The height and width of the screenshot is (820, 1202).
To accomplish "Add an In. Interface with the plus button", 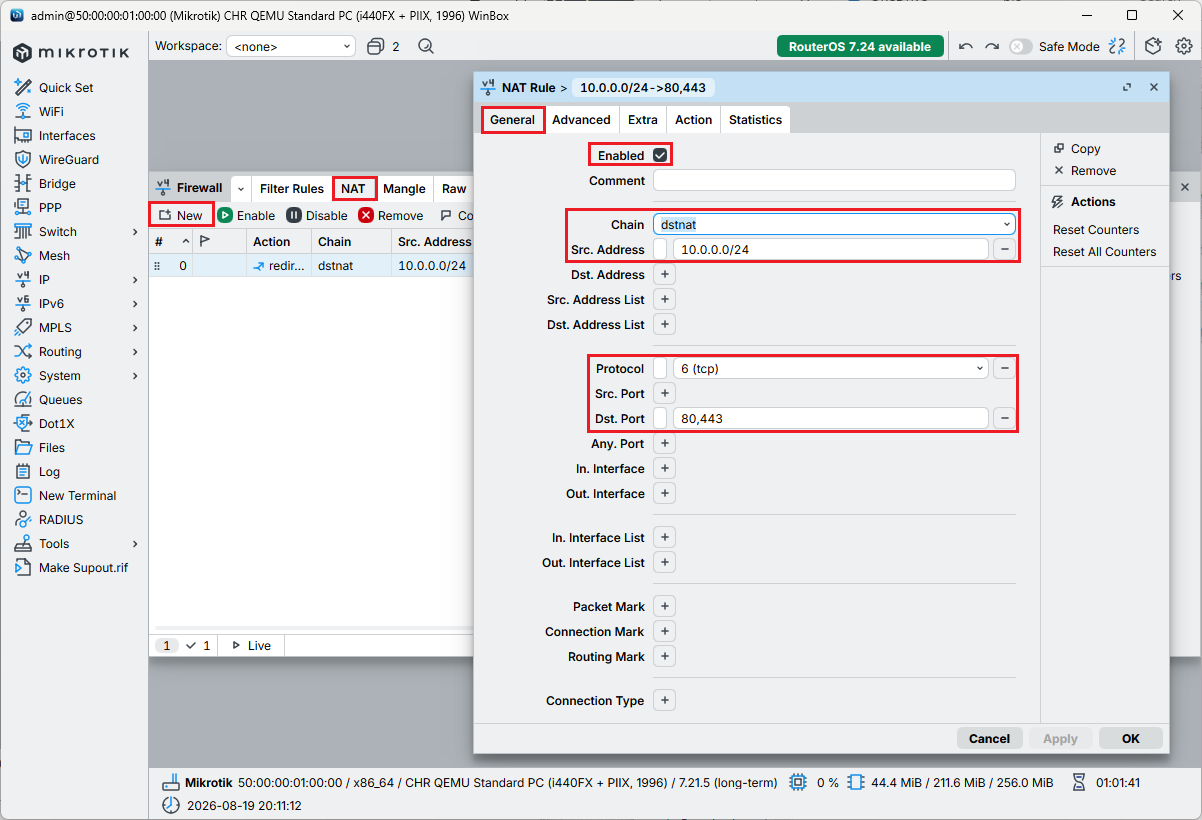I will point(665,468).
